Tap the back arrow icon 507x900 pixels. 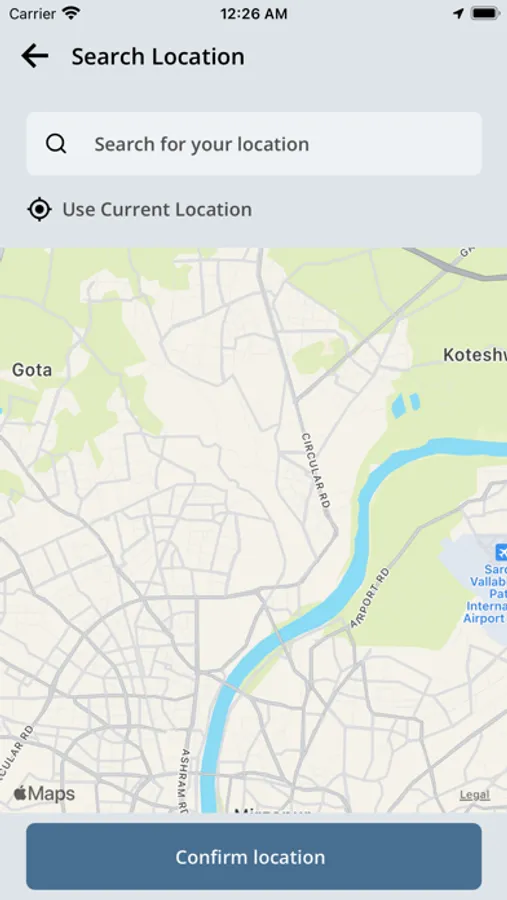34,56
